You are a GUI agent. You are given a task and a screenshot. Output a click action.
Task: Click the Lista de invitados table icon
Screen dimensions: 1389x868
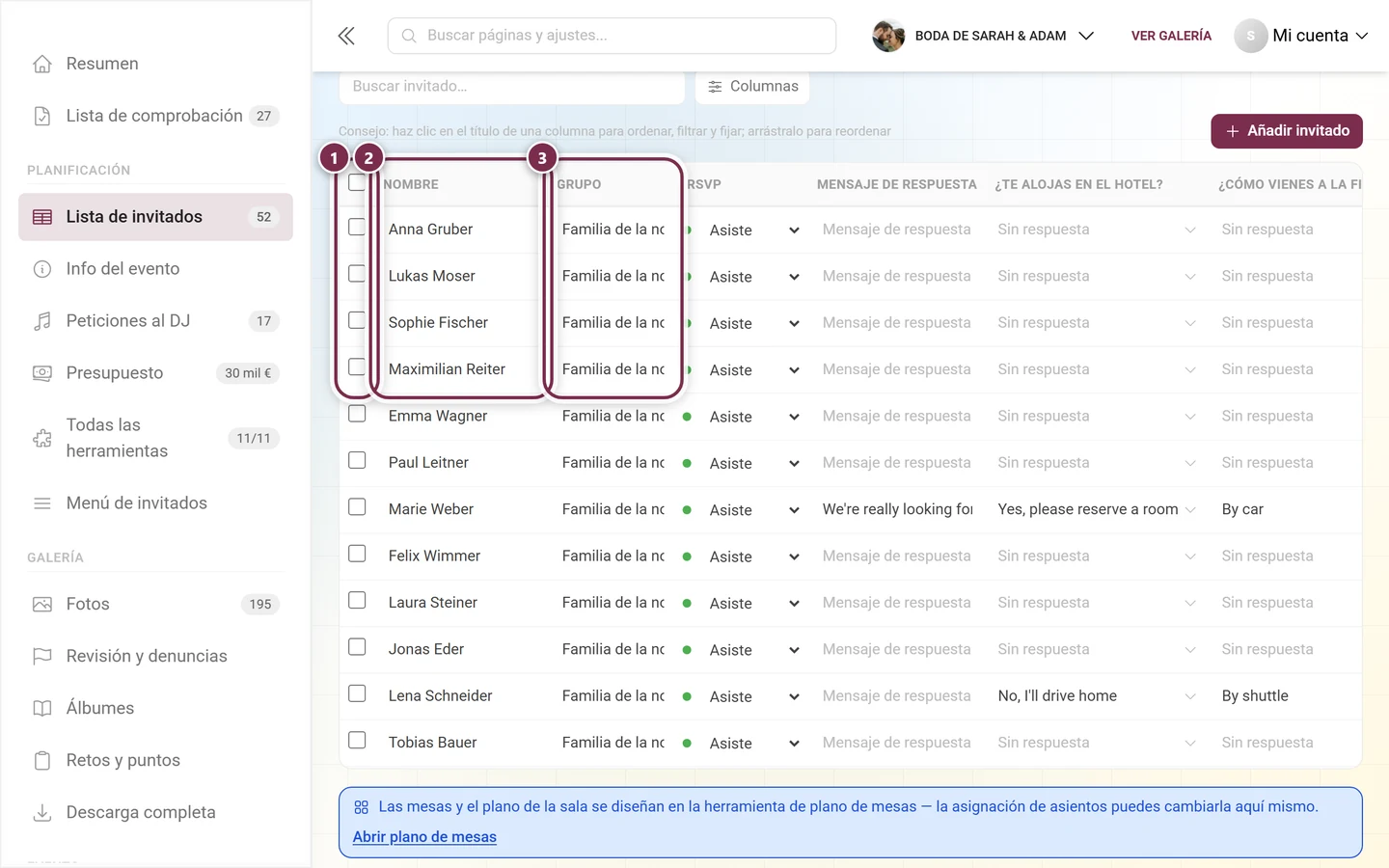tap(42, 217)
